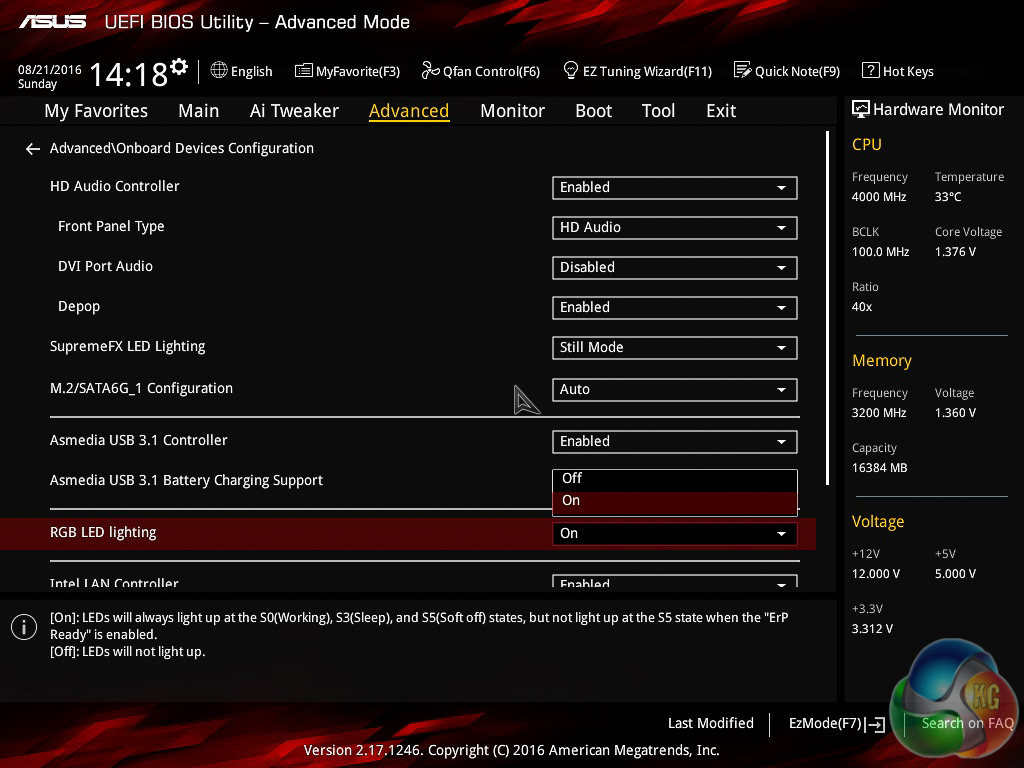This screenshot has width=1024, height=768.
Task: Open Boot tab
Action: click(x=594, y=111)
